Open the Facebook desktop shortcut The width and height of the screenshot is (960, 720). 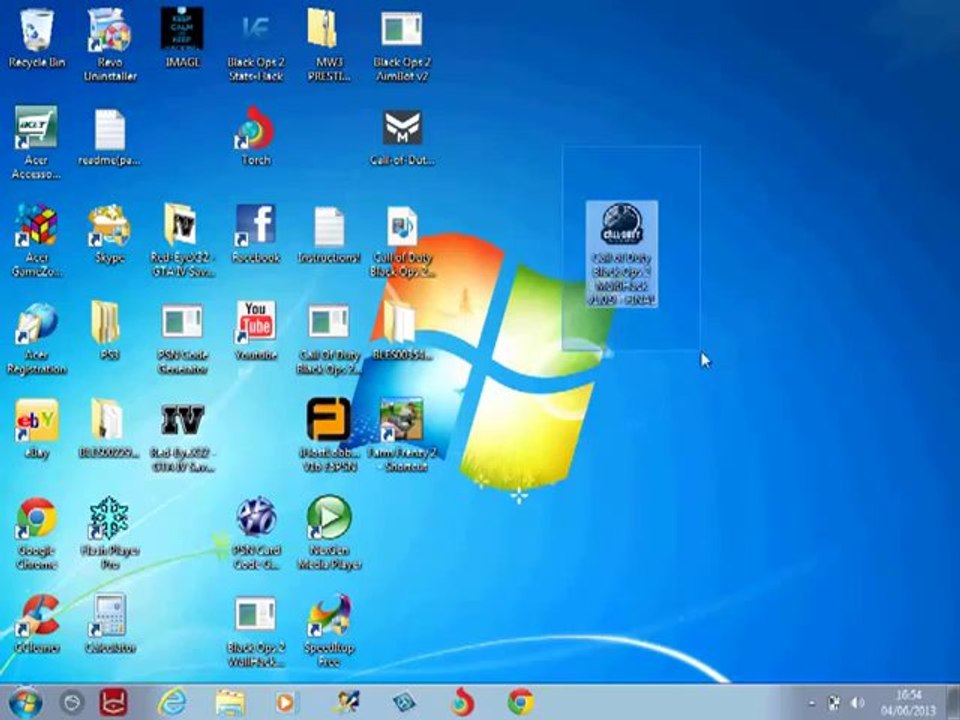[256, 234]
